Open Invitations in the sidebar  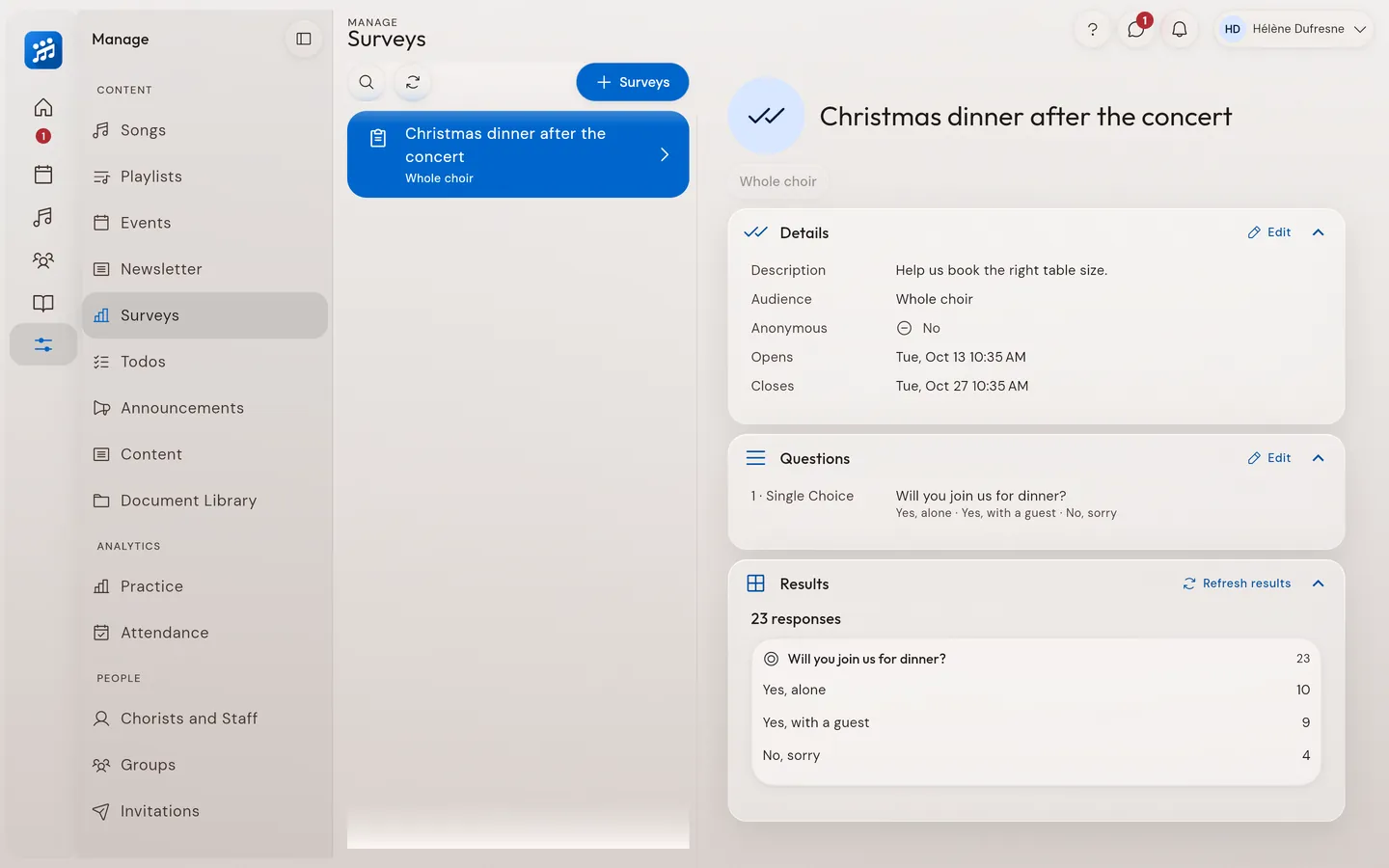point(204,811)
